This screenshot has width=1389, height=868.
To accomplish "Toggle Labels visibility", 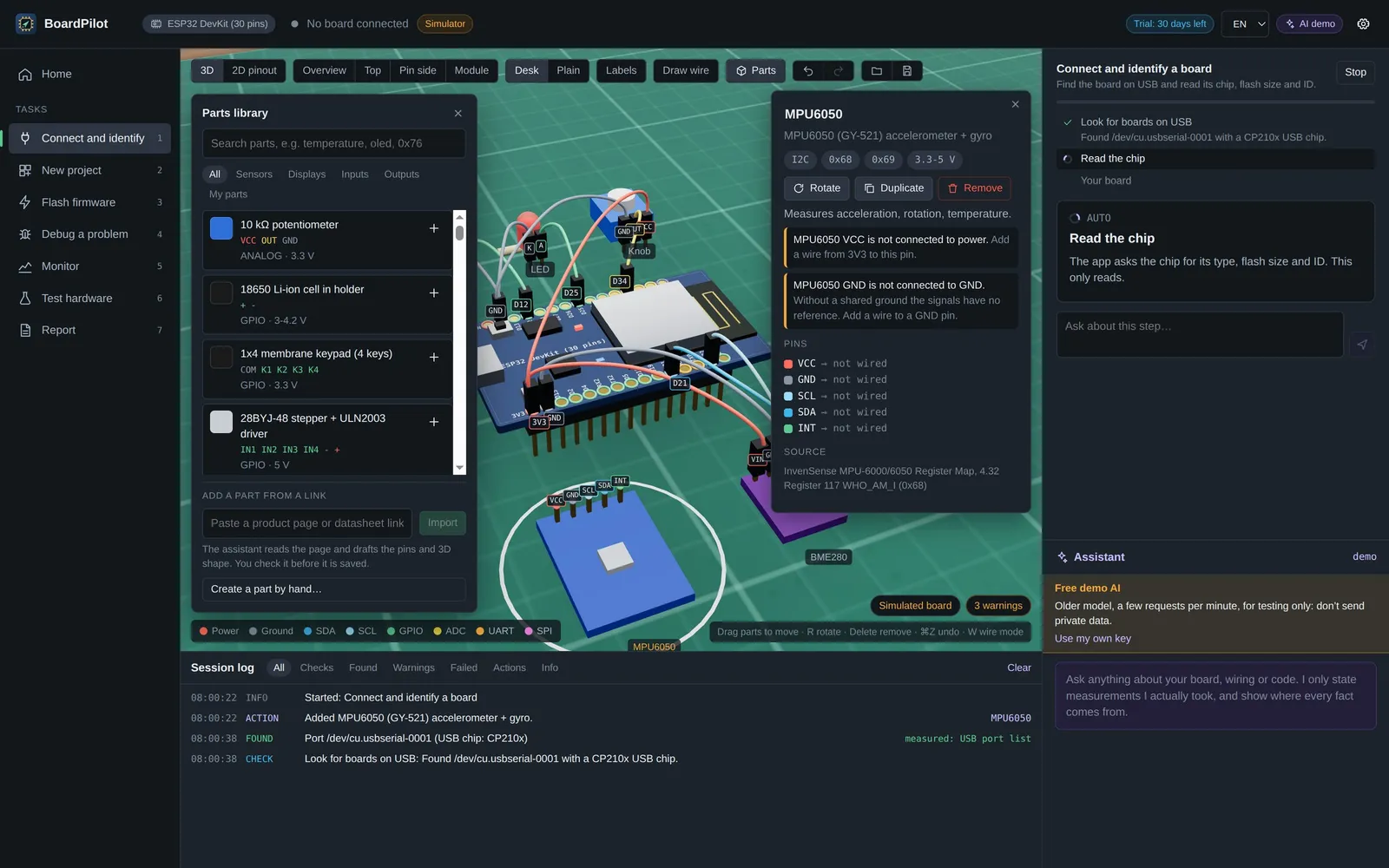I will pos(621,71).
